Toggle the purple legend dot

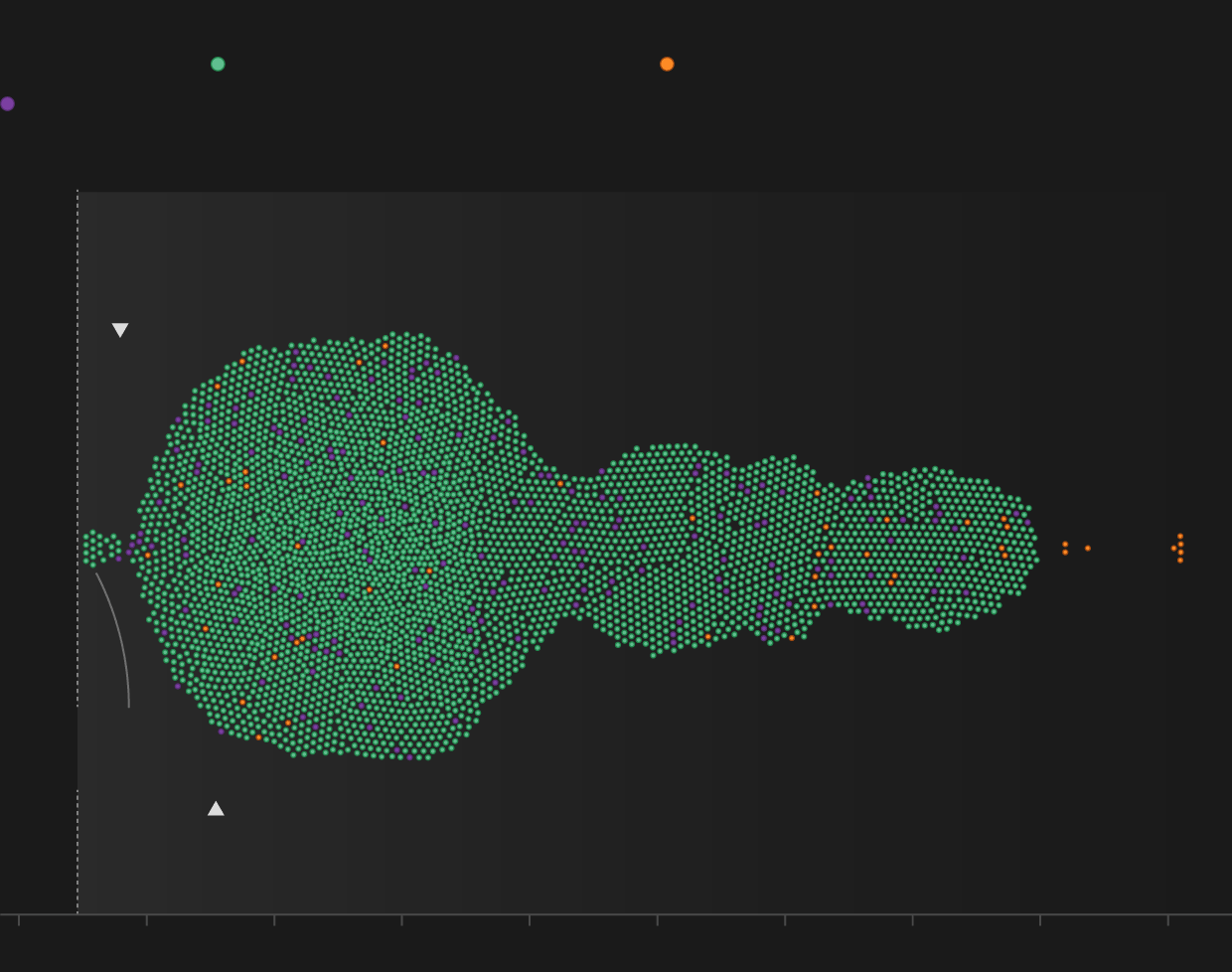pyautogui.click(x=8, y=104)
